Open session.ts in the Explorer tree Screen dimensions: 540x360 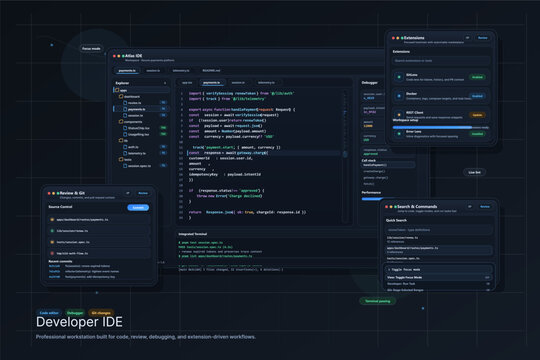coord(142,115)
